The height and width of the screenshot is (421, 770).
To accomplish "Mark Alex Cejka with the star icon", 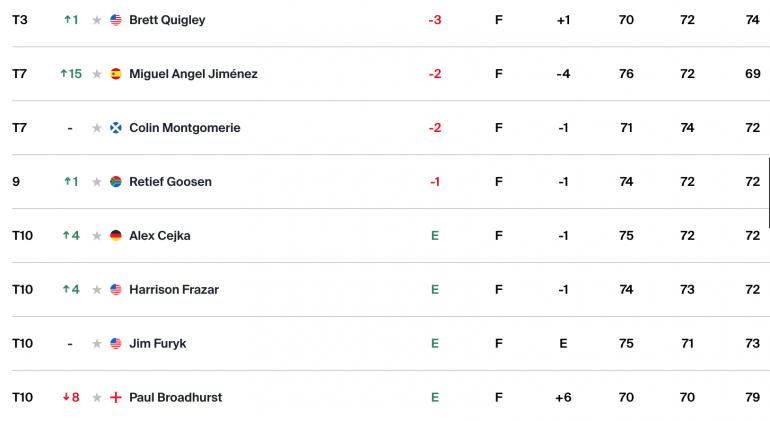I will pos(97,236).
